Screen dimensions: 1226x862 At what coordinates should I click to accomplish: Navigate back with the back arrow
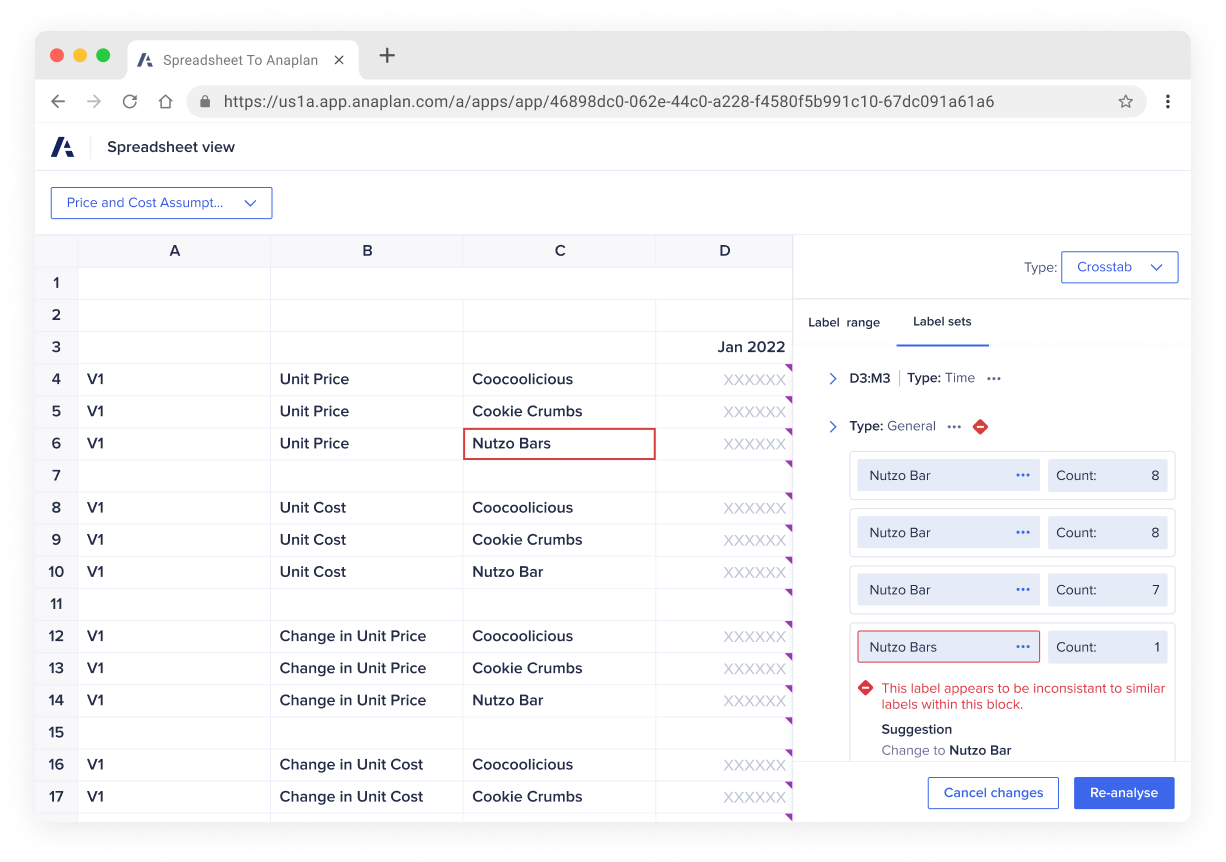click(x=58, y=101)
